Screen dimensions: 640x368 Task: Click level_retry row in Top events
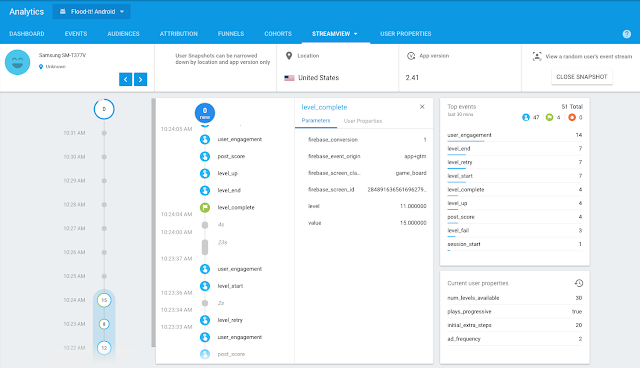click(x=515, y=162)
